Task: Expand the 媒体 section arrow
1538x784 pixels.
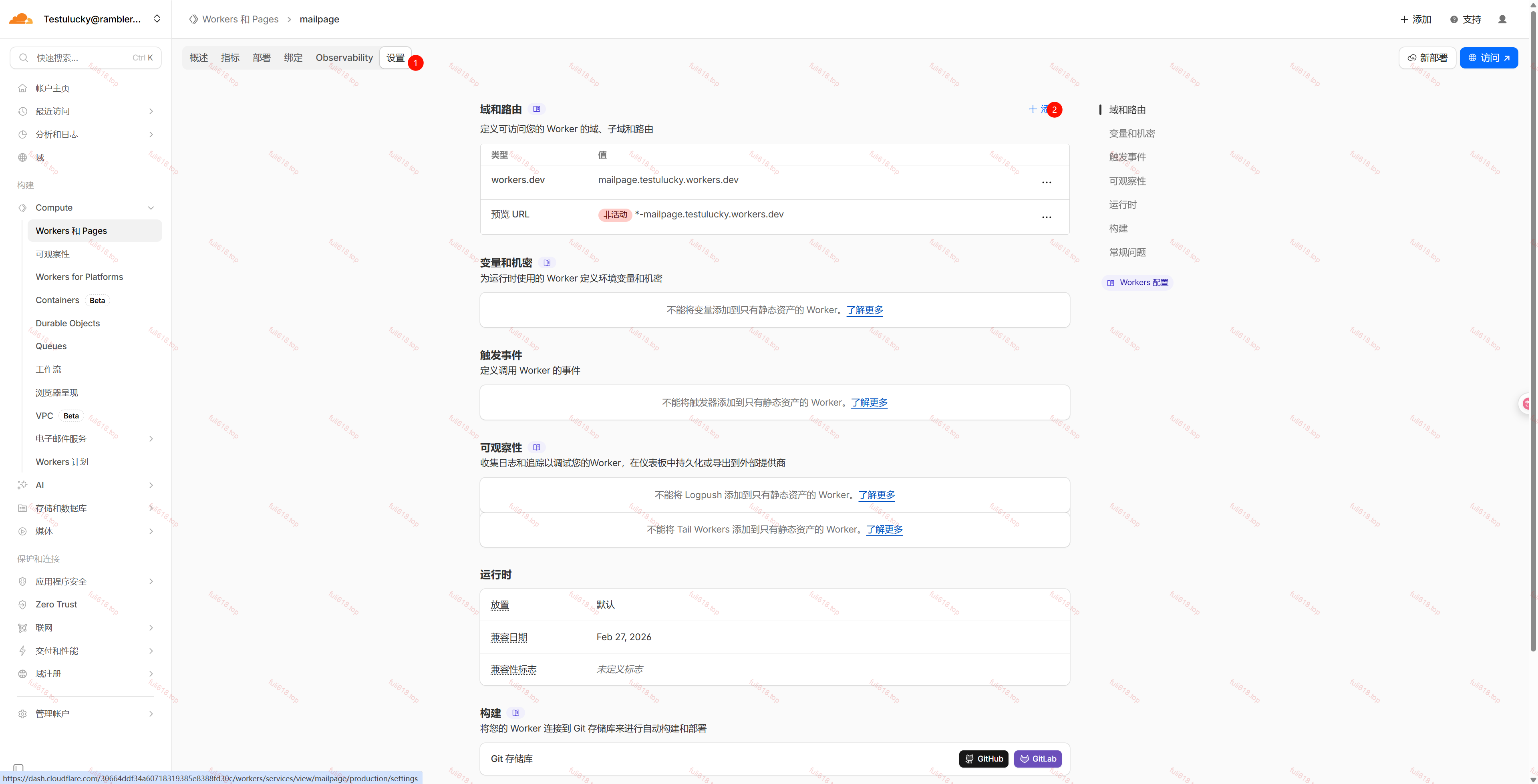Action: 151,531
